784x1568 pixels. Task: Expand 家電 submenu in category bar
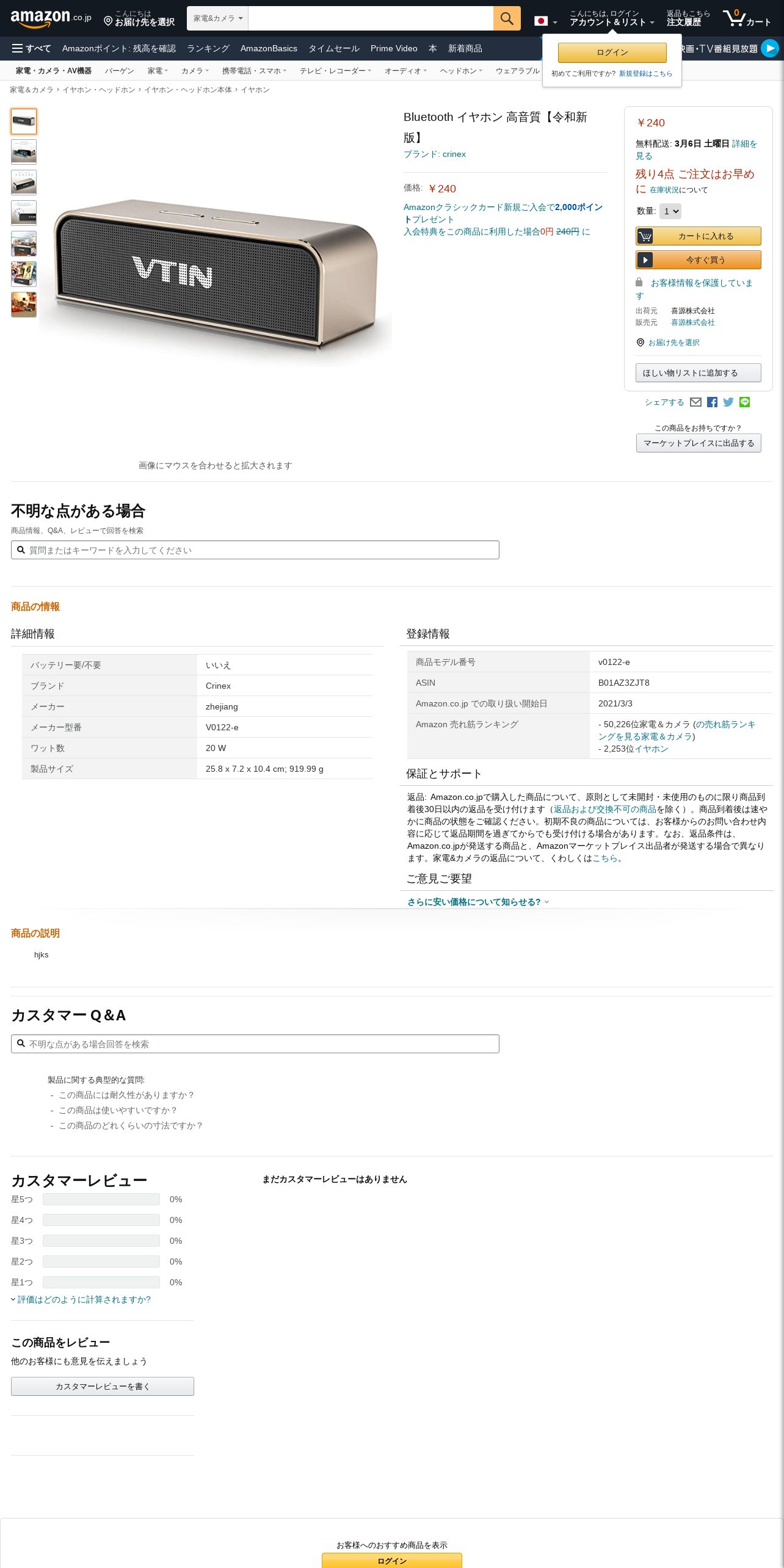coord(158,71)
